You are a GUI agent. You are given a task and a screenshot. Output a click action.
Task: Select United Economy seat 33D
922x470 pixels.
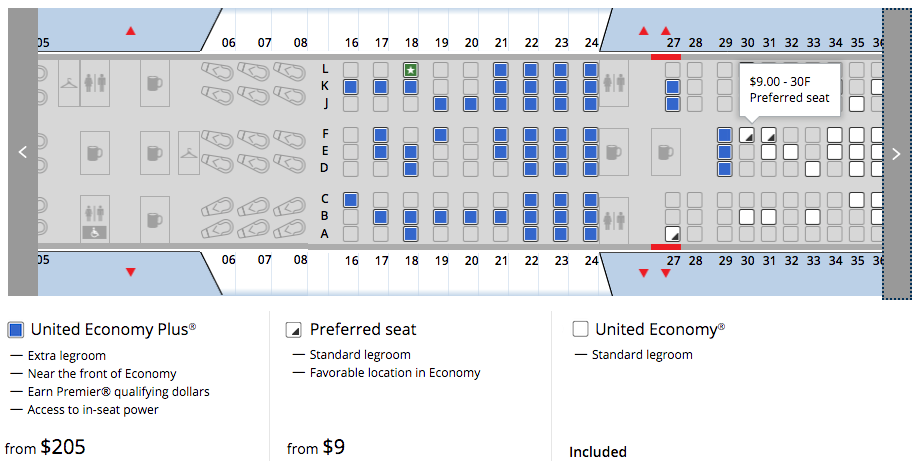(812, 168)
